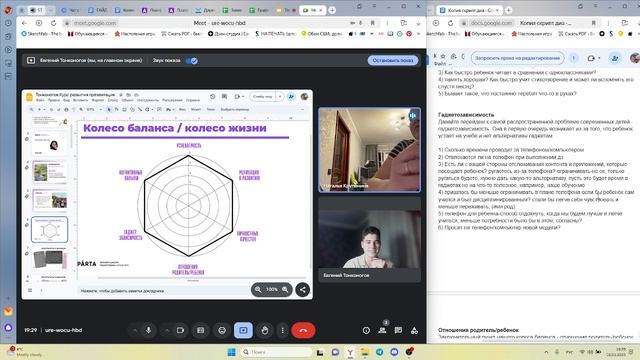
Task: Click the taskbar search box
Action: (x=276, y=352)
